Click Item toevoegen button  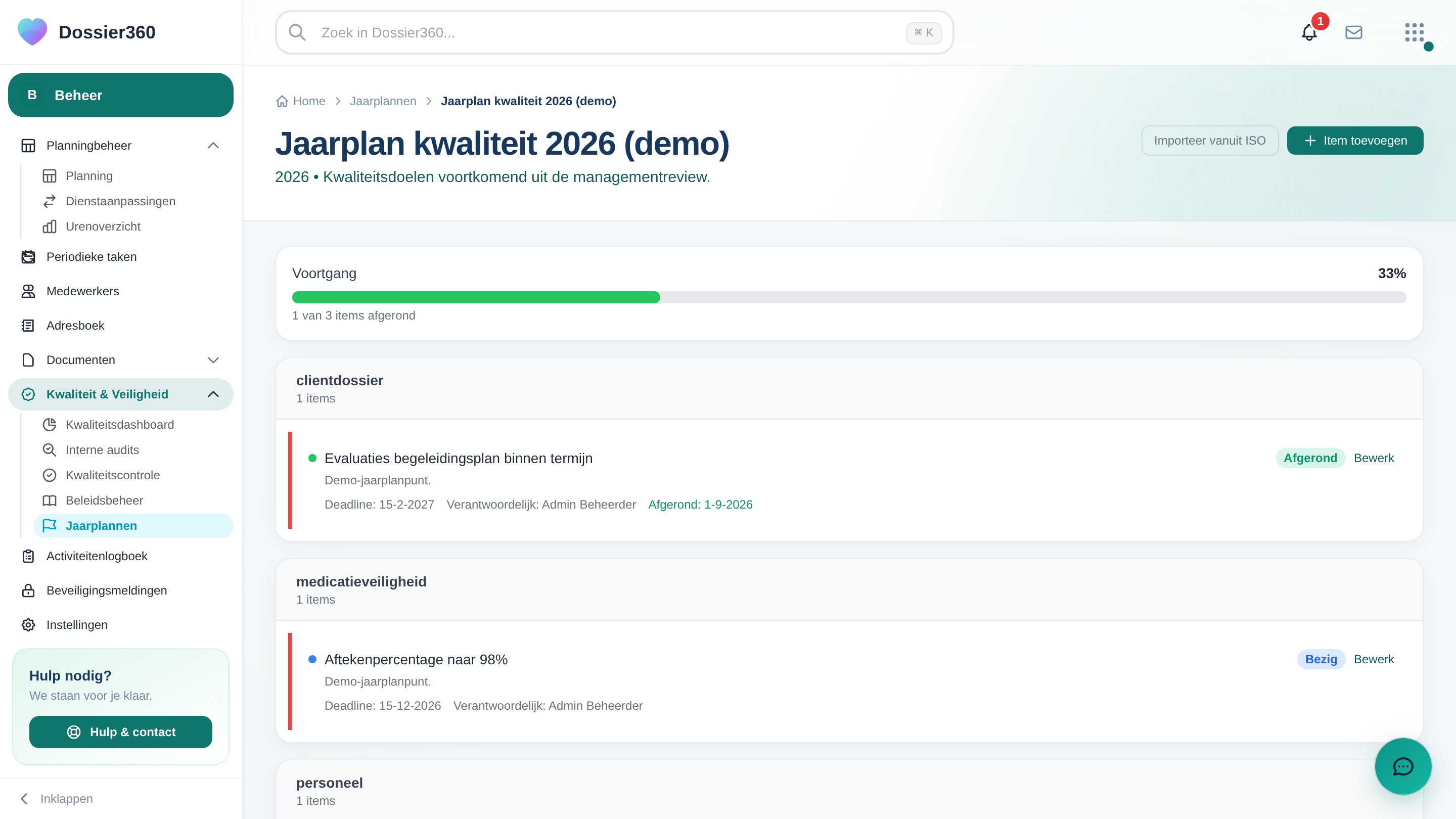pos(1355,140)
